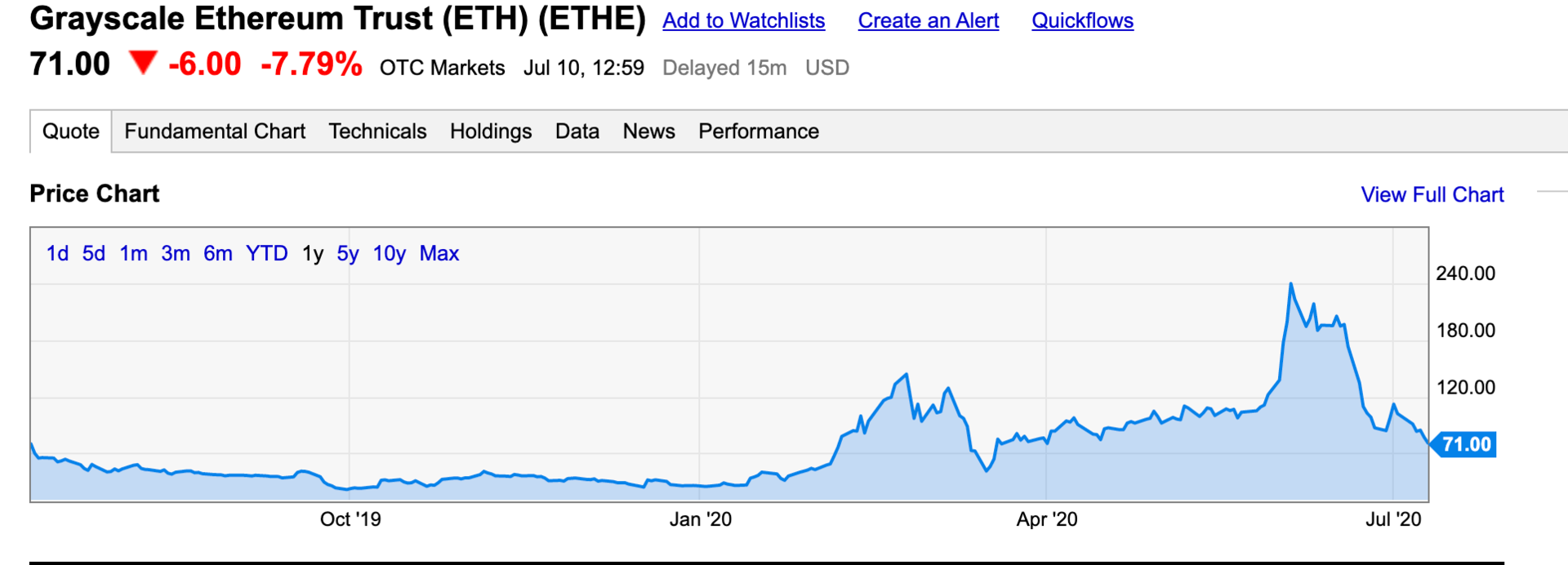
Task: Click the red down-triangle price indicator
Action: click(x=143, y=63)
